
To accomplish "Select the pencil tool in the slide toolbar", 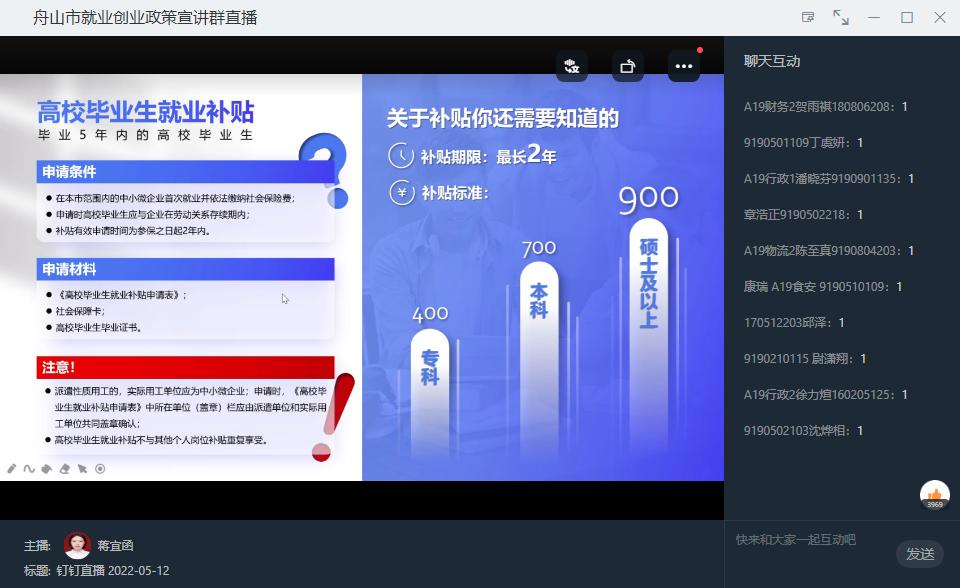I will 12,468.
